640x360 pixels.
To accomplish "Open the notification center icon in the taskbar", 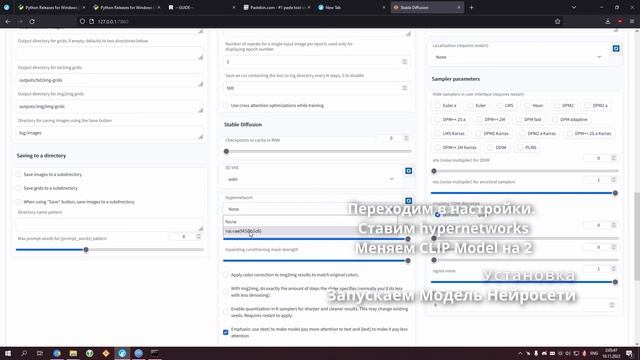I will (629, 353).
